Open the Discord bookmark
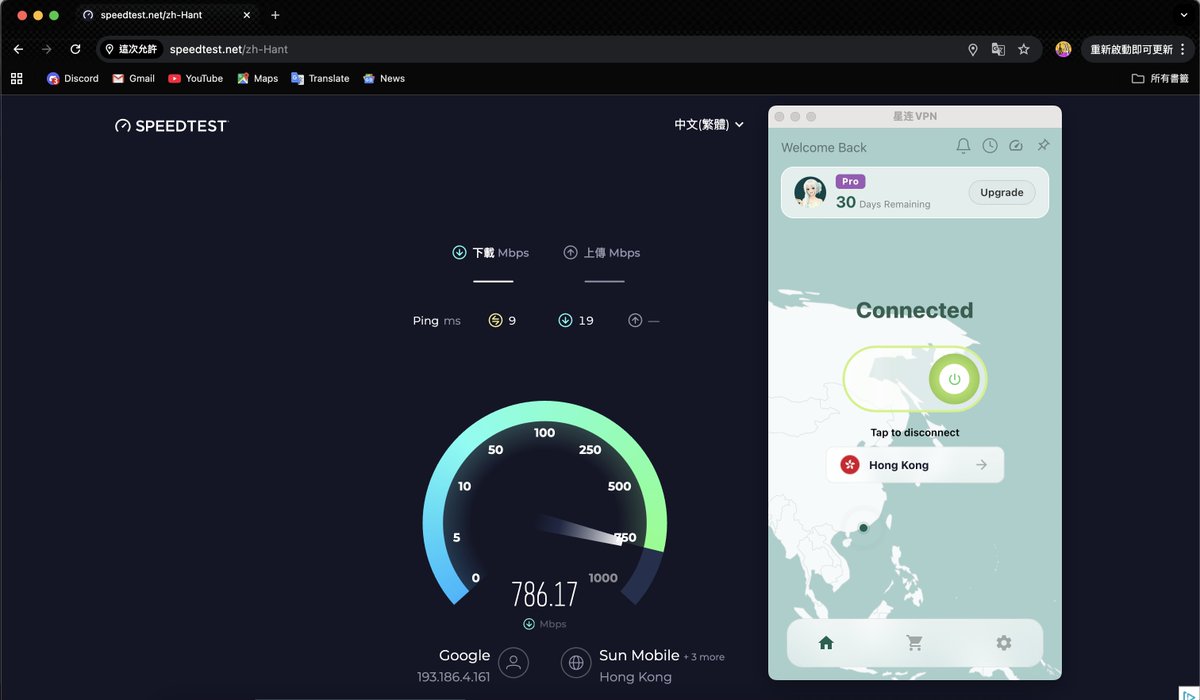 pos(73,78)
